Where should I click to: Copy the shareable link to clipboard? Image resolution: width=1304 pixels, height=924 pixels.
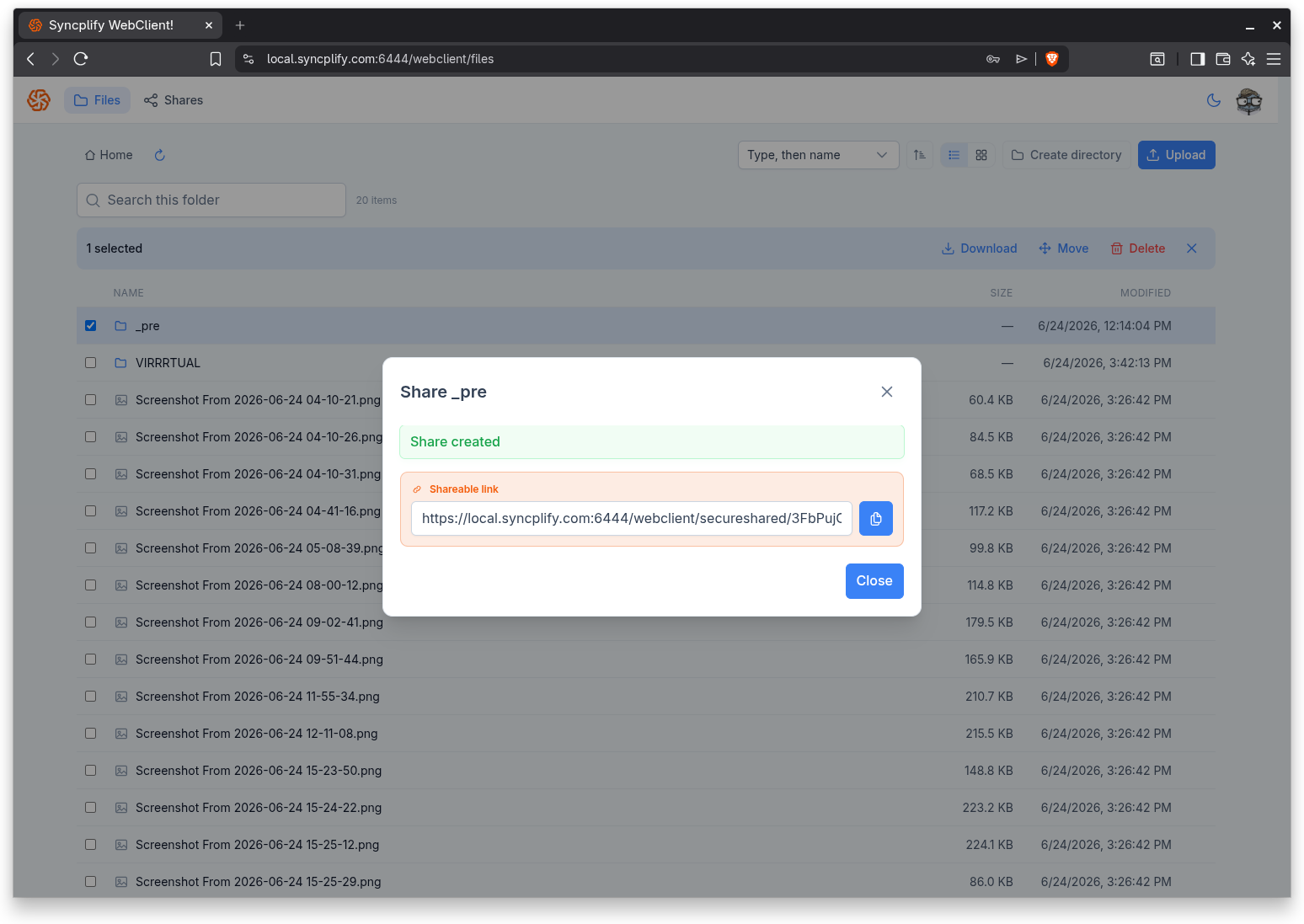(875, 519)
